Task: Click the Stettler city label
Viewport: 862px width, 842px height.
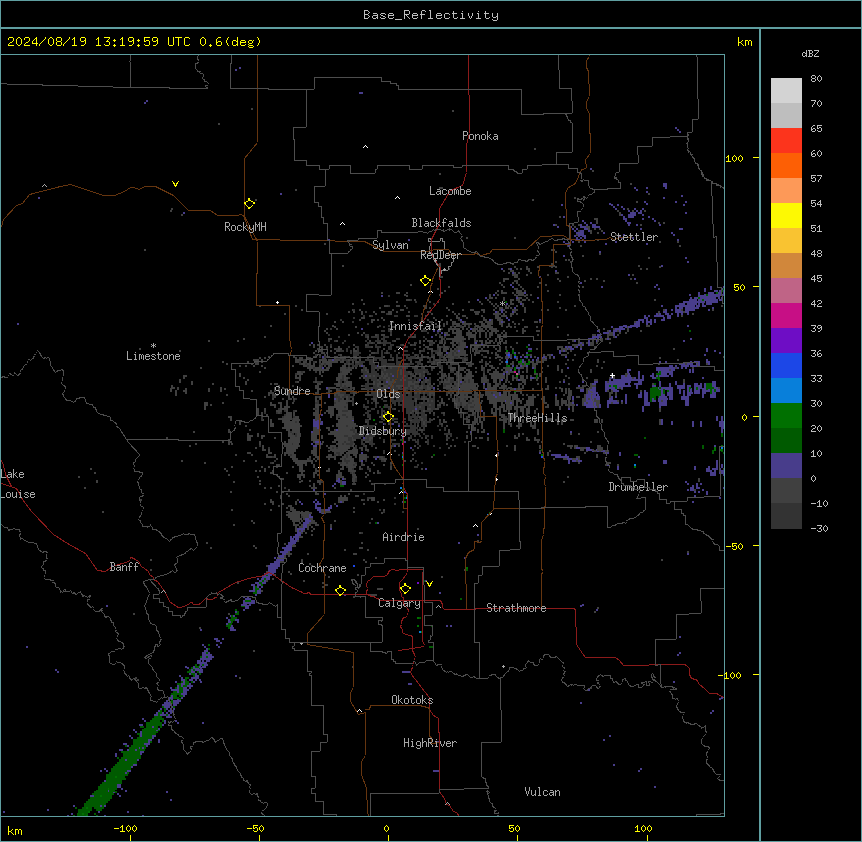Action: point(633,237)
